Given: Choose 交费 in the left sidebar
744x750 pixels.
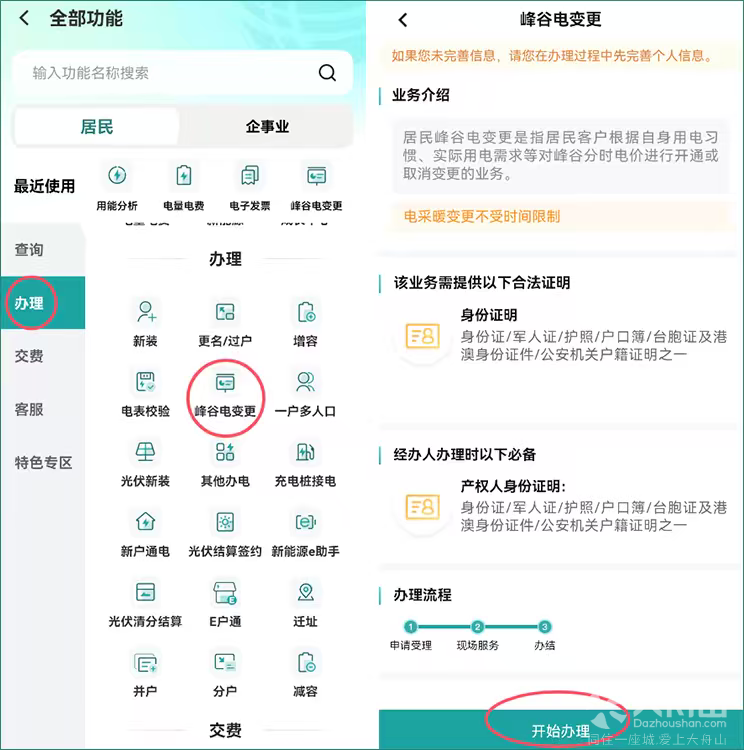Looking at the screenshot, I should click(29, 356).
